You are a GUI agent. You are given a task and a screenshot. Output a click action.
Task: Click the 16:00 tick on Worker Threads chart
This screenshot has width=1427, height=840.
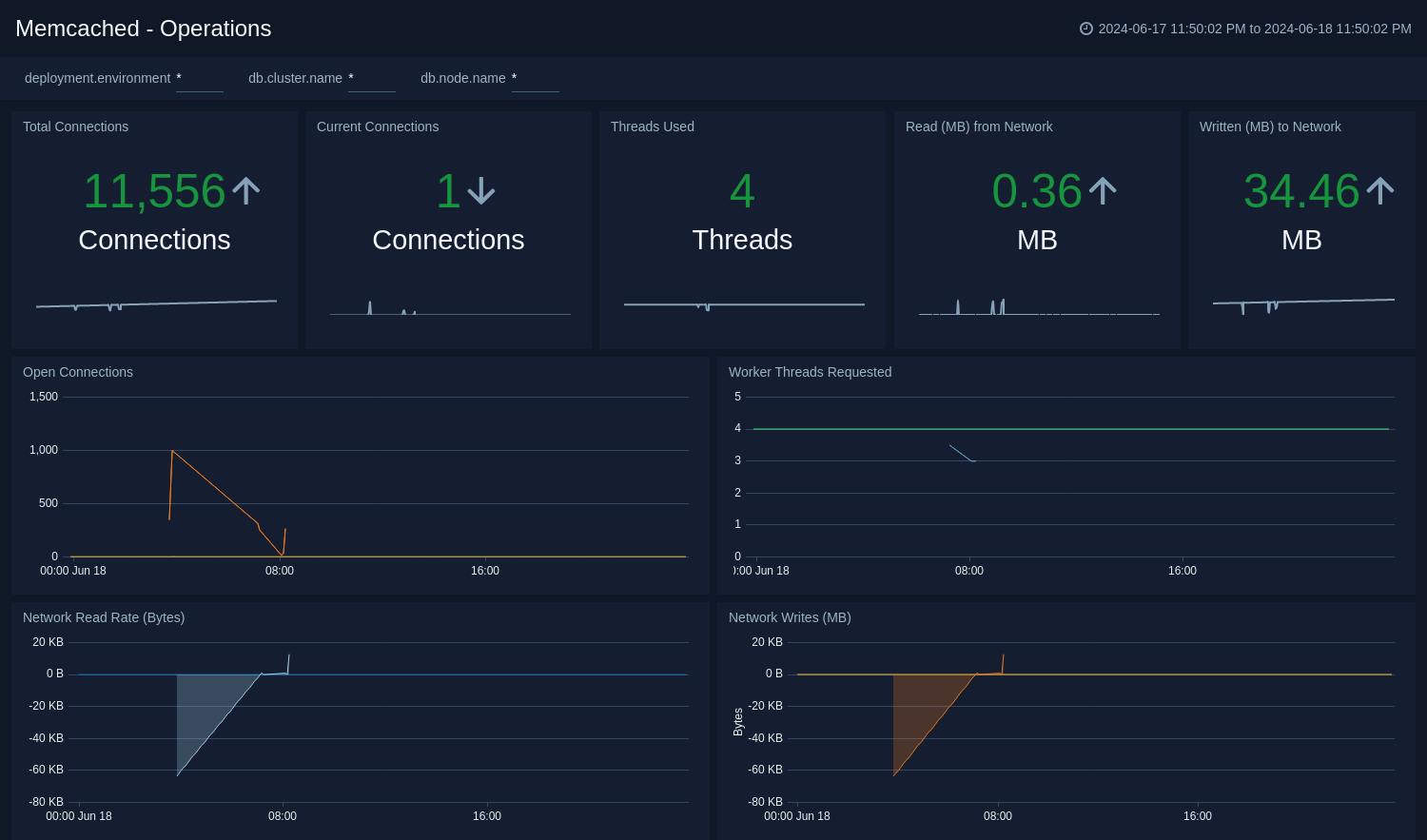[x=1183, y=571]
